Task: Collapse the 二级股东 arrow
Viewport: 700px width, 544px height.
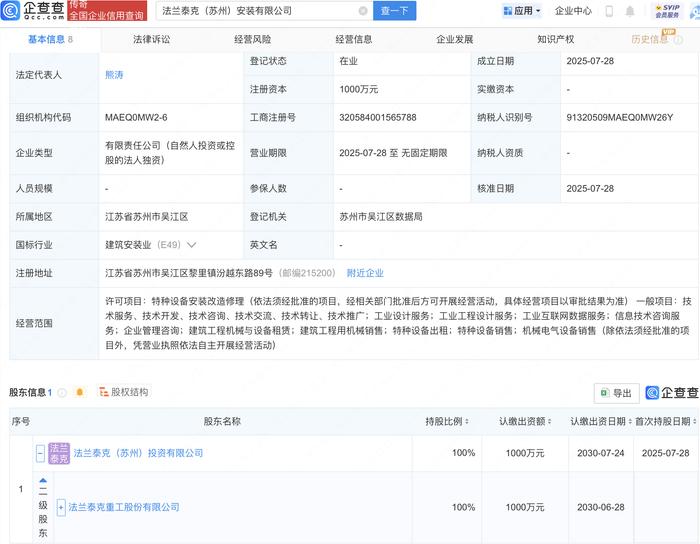Action: point(43,481)
